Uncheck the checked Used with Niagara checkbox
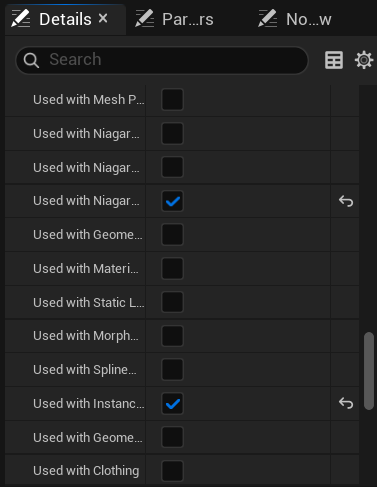This screenshot has height=487, width=377. (172, 201)
